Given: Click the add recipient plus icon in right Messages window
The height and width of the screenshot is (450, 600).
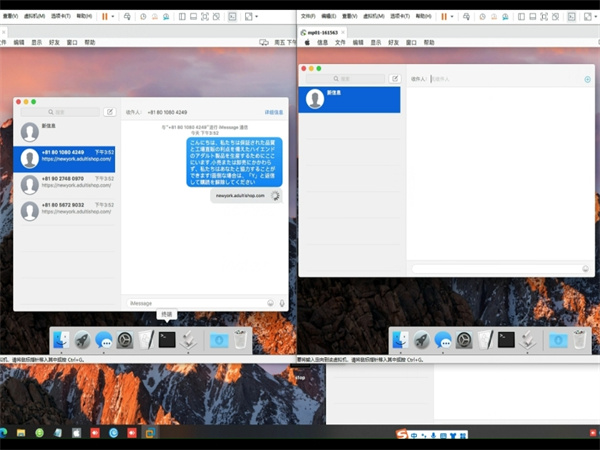Looking at the screenshot, I should pos(587,78).
